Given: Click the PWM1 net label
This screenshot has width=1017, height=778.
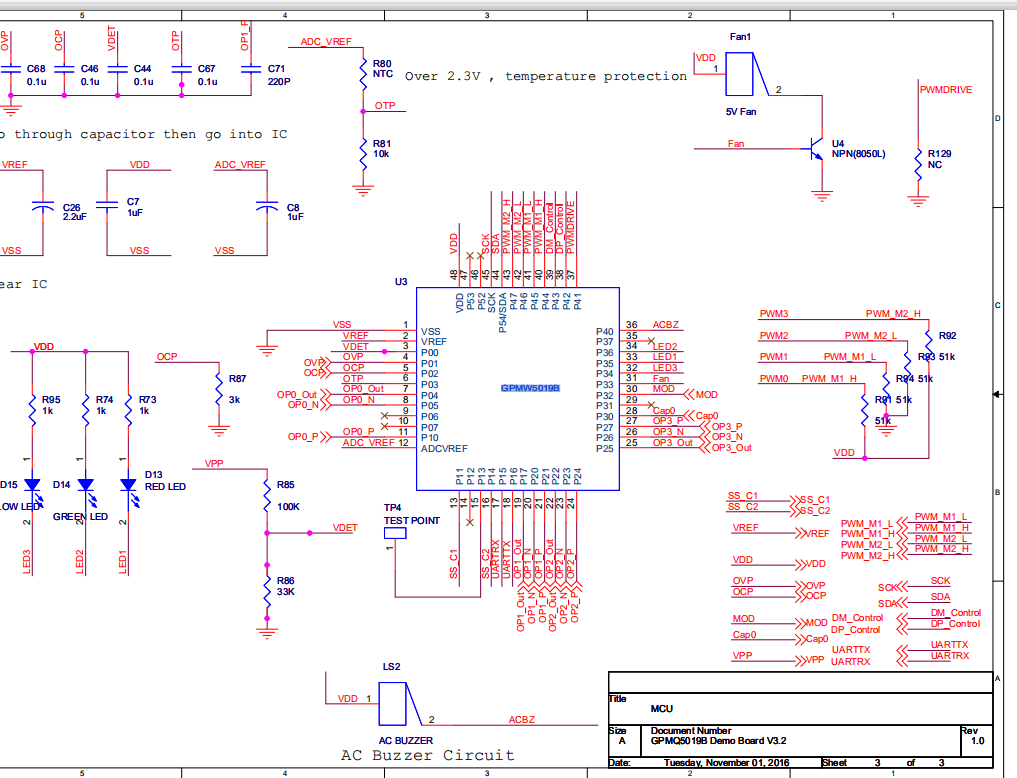Looking at the screenshot, I should tap(774, 357).
